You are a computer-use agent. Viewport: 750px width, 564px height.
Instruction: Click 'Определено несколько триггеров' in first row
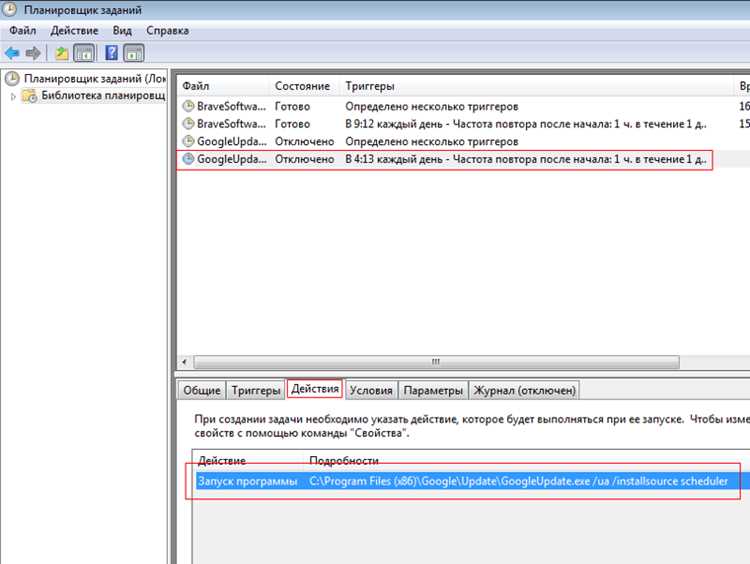point(432,106)
